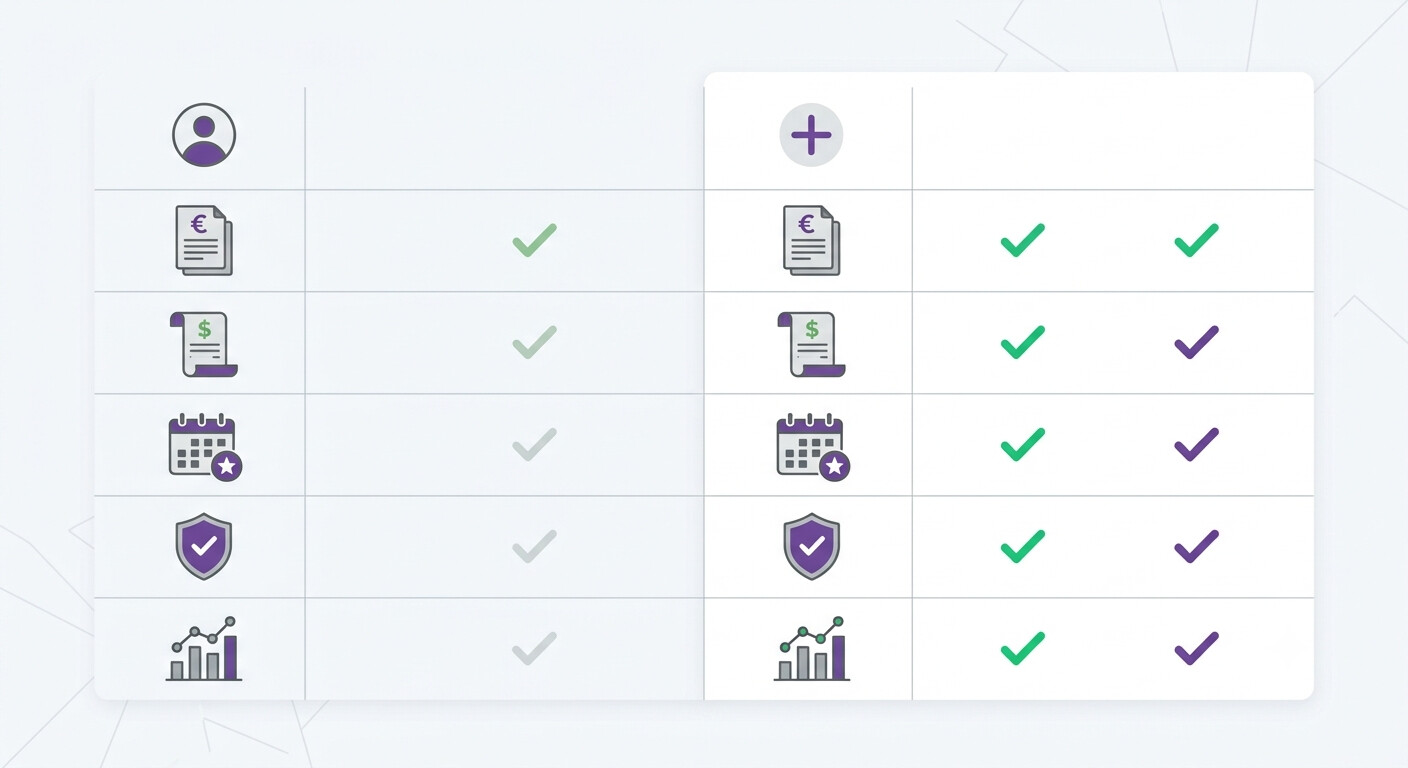Toggle the second green checkmark in the right euro invoice row
The height and width of the screenshot is (768, 1408).
tap(1196, 240)
